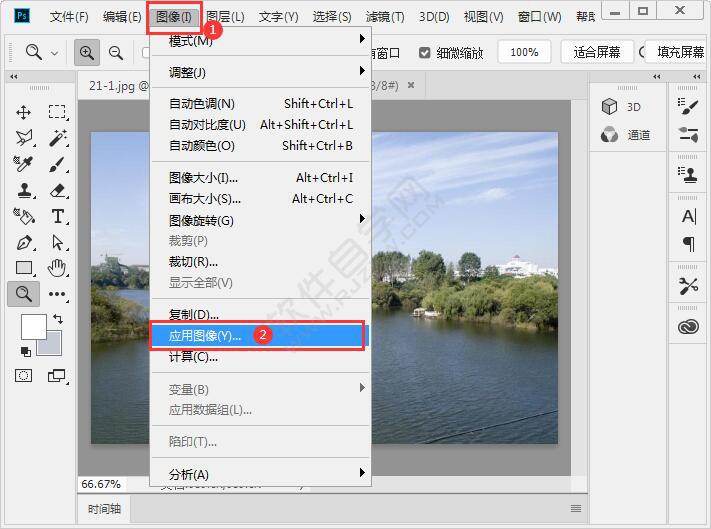Open the Timeline panel menu icon
The height and width of the screenshot is (529, 711).
[x=576, y=508]
